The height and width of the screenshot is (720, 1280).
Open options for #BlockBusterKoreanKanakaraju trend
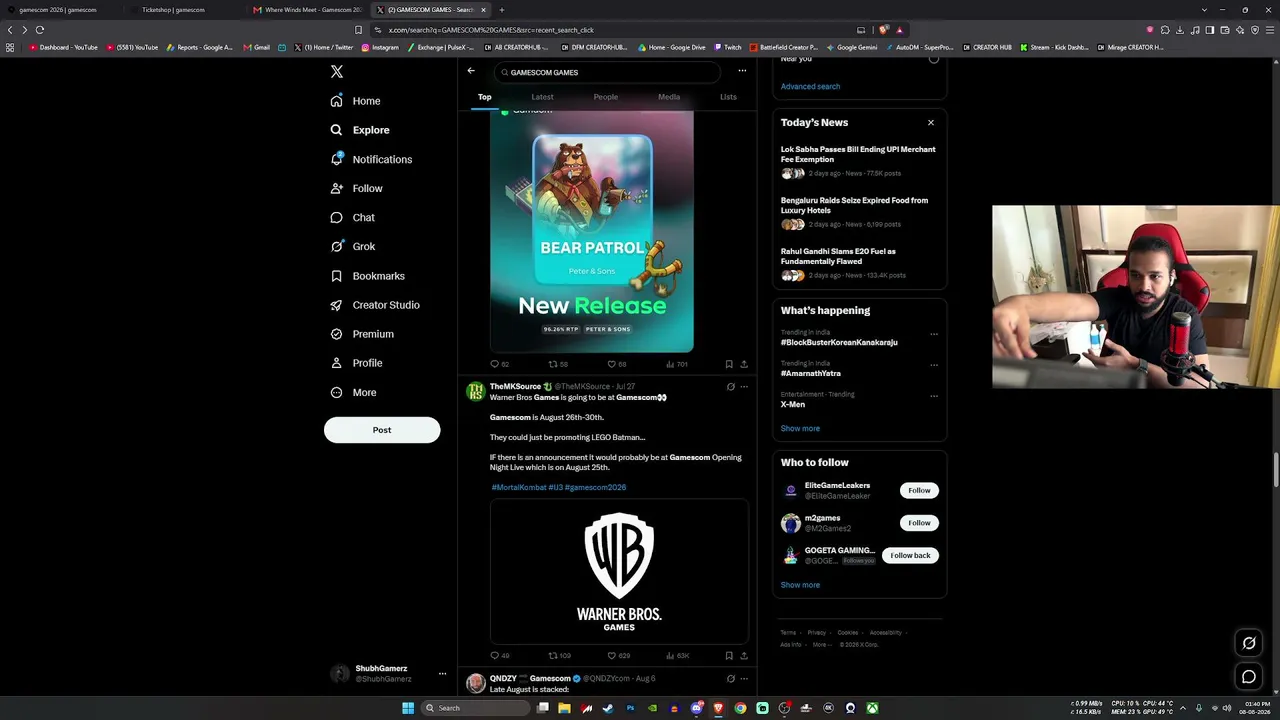pos(934,335)
